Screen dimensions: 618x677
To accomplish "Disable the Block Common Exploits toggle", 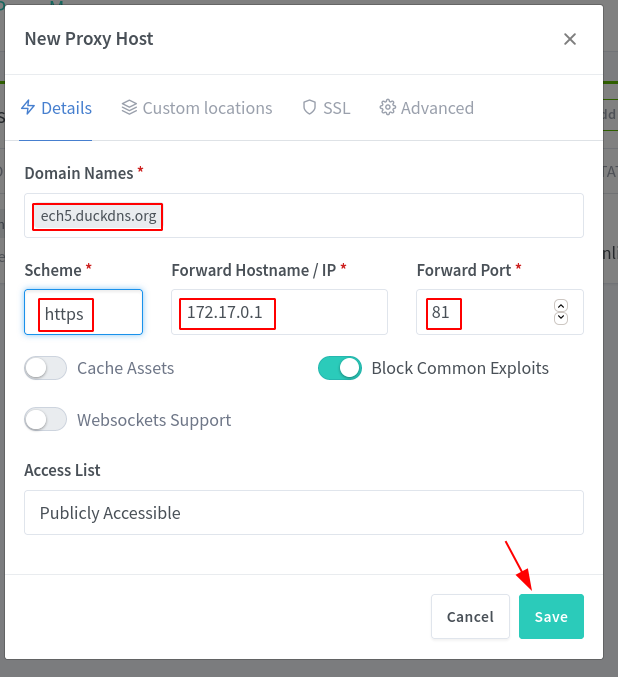I will tap(340, 368).
